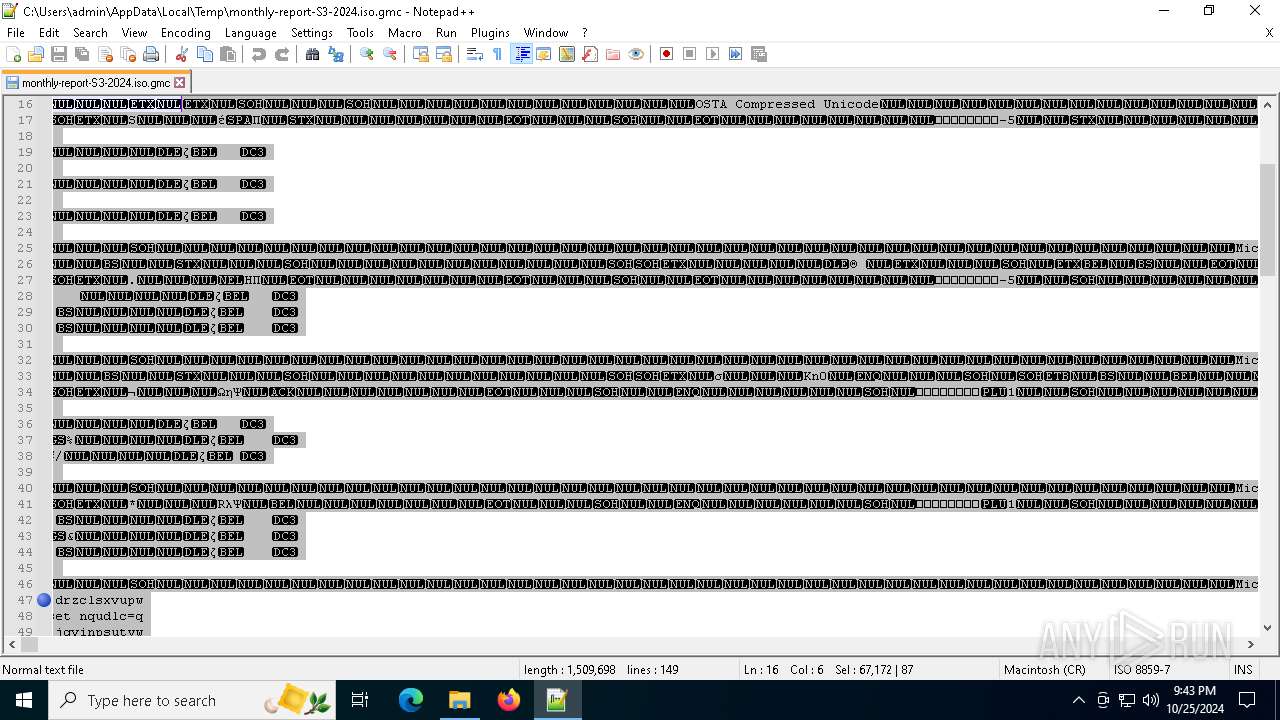Click the Close All toolbar icon

[128, 54]
